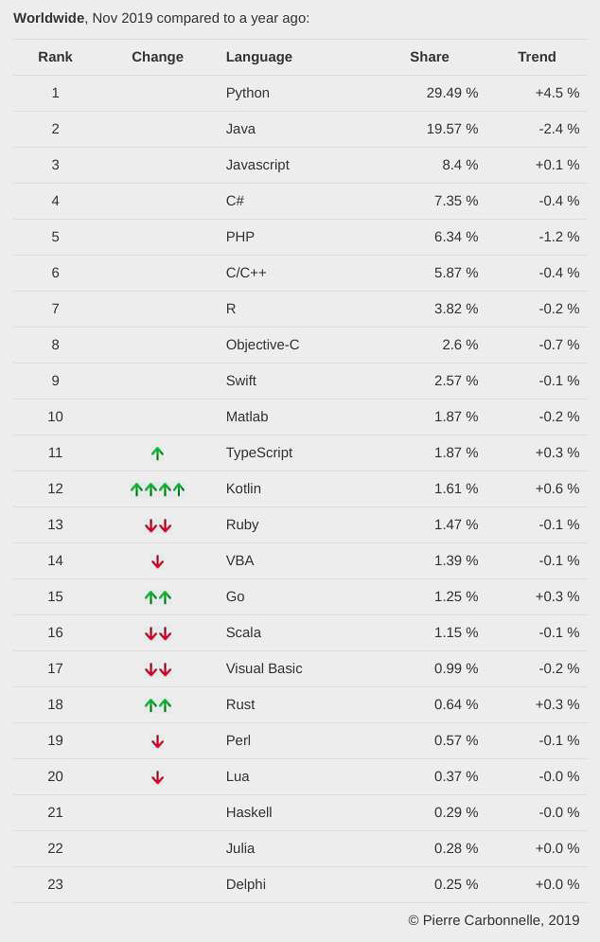Click the Language column header

(x=259, y=57)
